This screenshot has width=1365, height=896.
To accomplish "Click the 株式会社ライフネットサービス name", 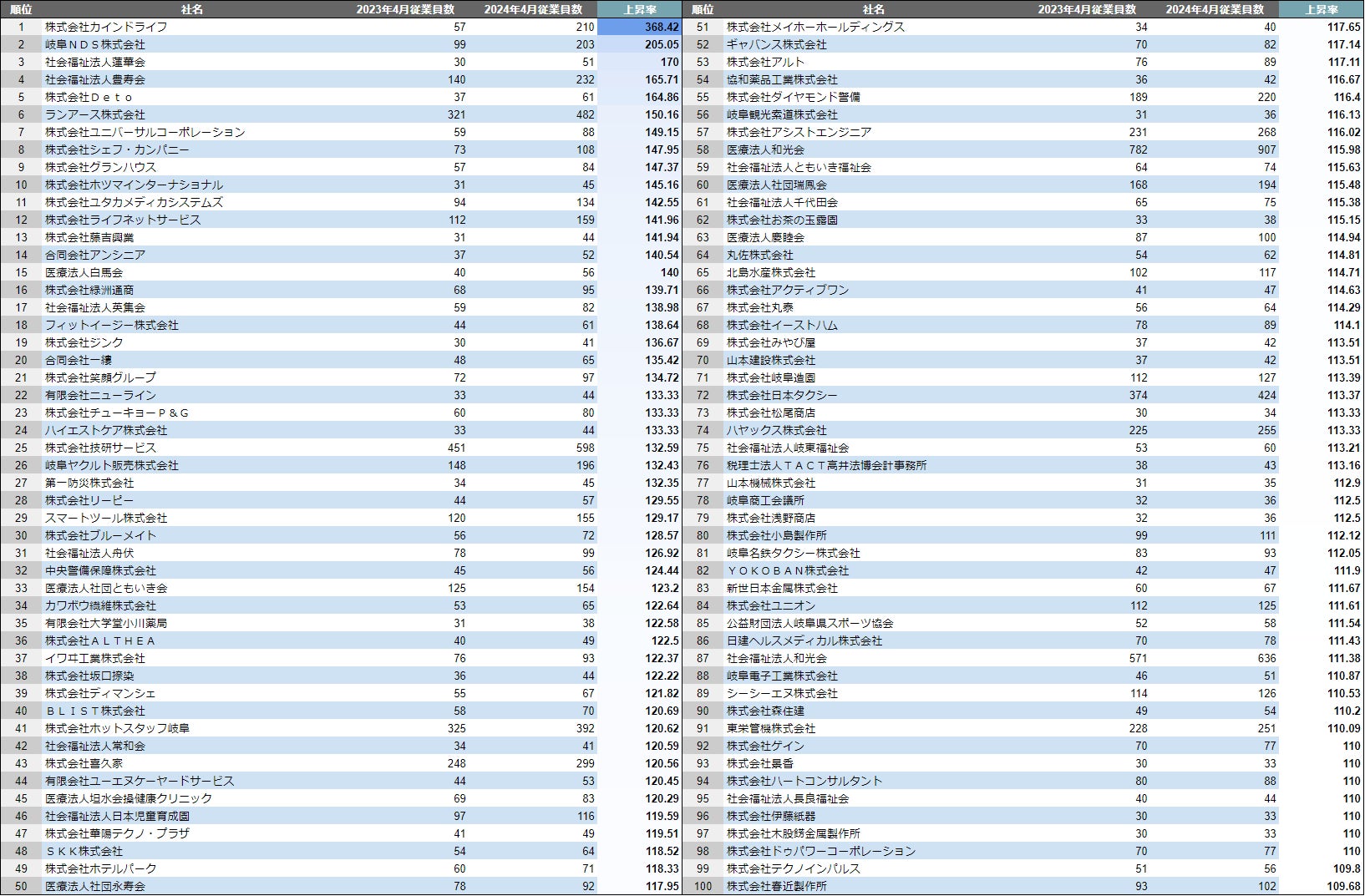I will pos(123,220).
